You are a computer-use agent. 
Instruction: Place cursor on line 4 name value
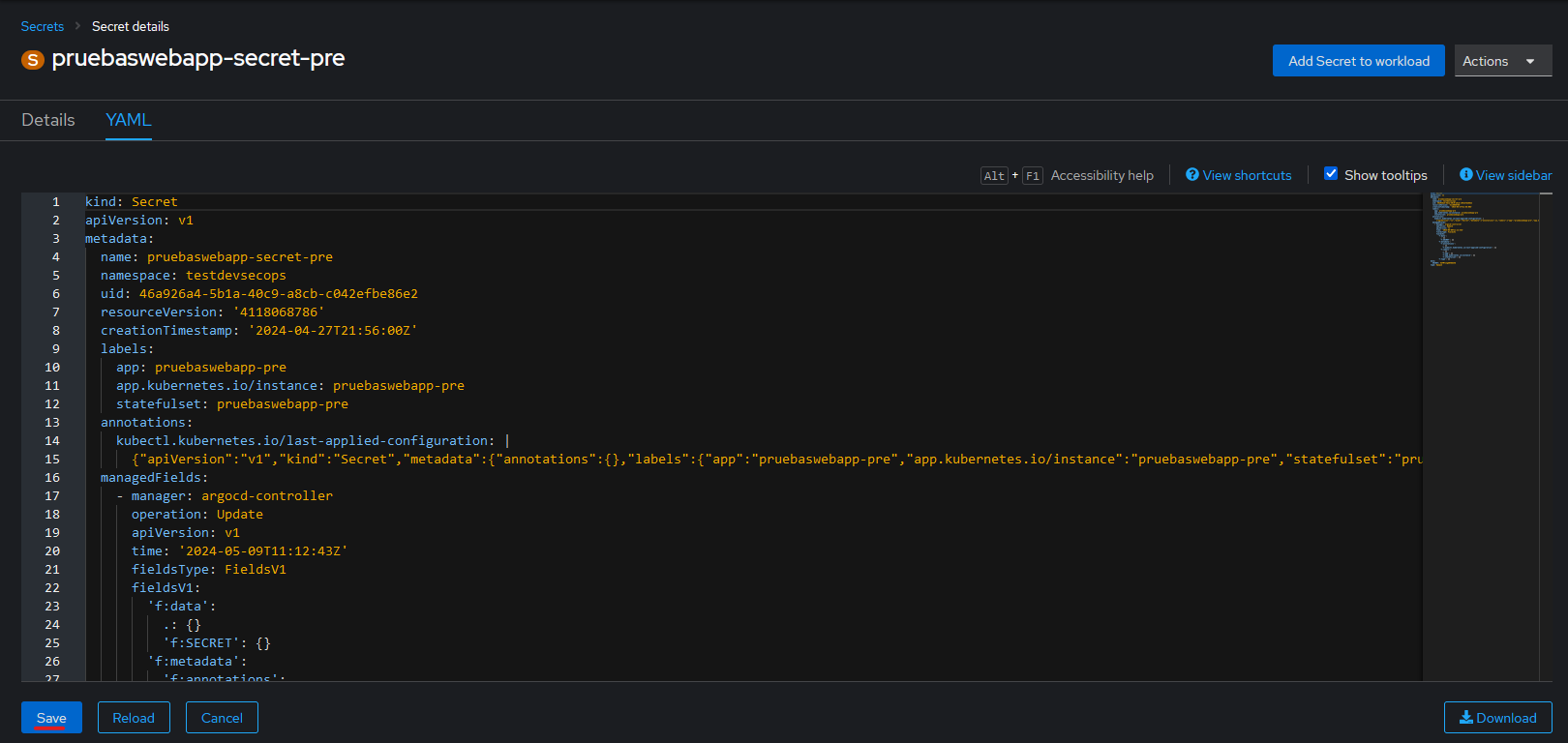239,257
